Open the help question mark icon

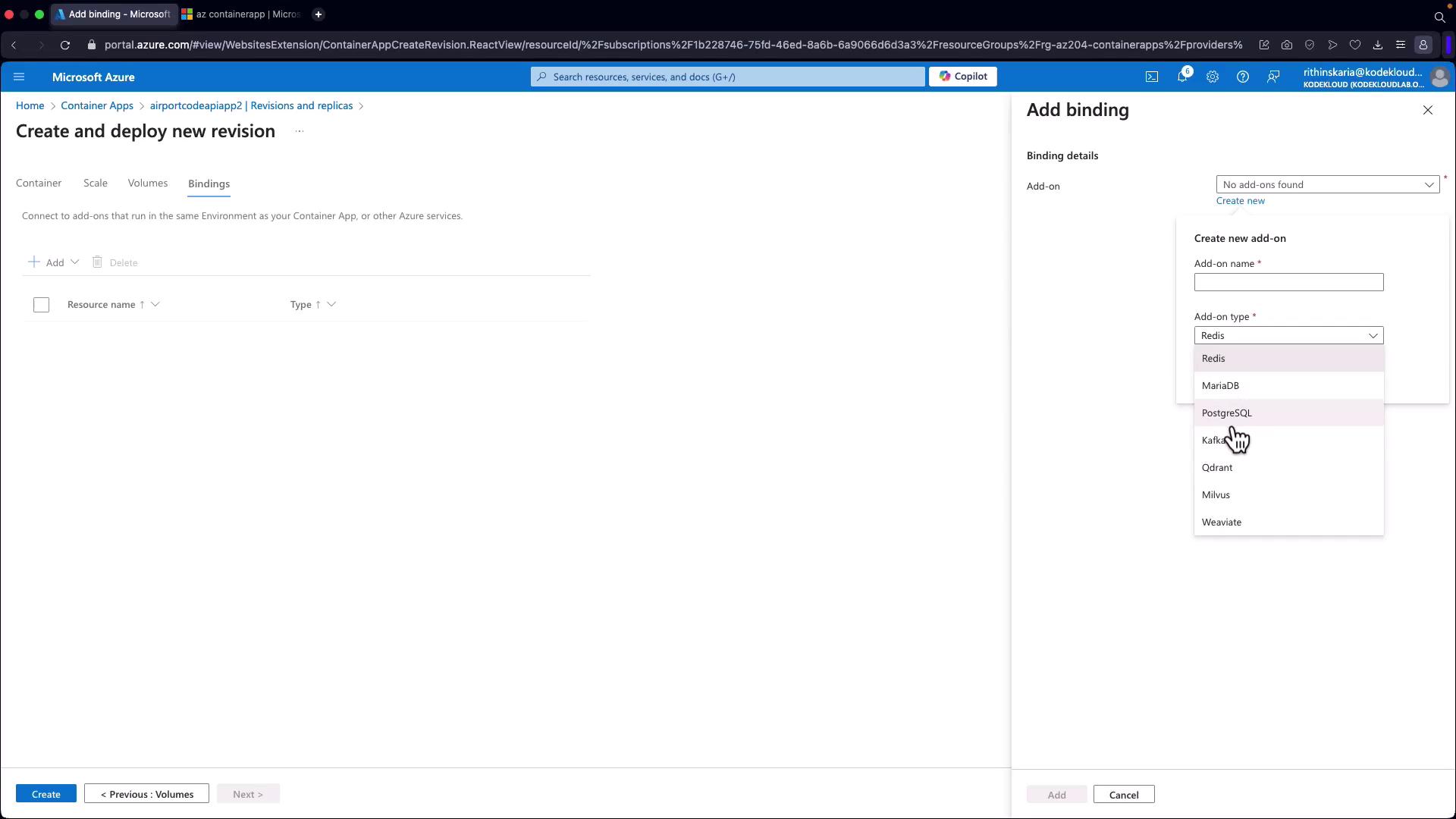(1242, 77)
